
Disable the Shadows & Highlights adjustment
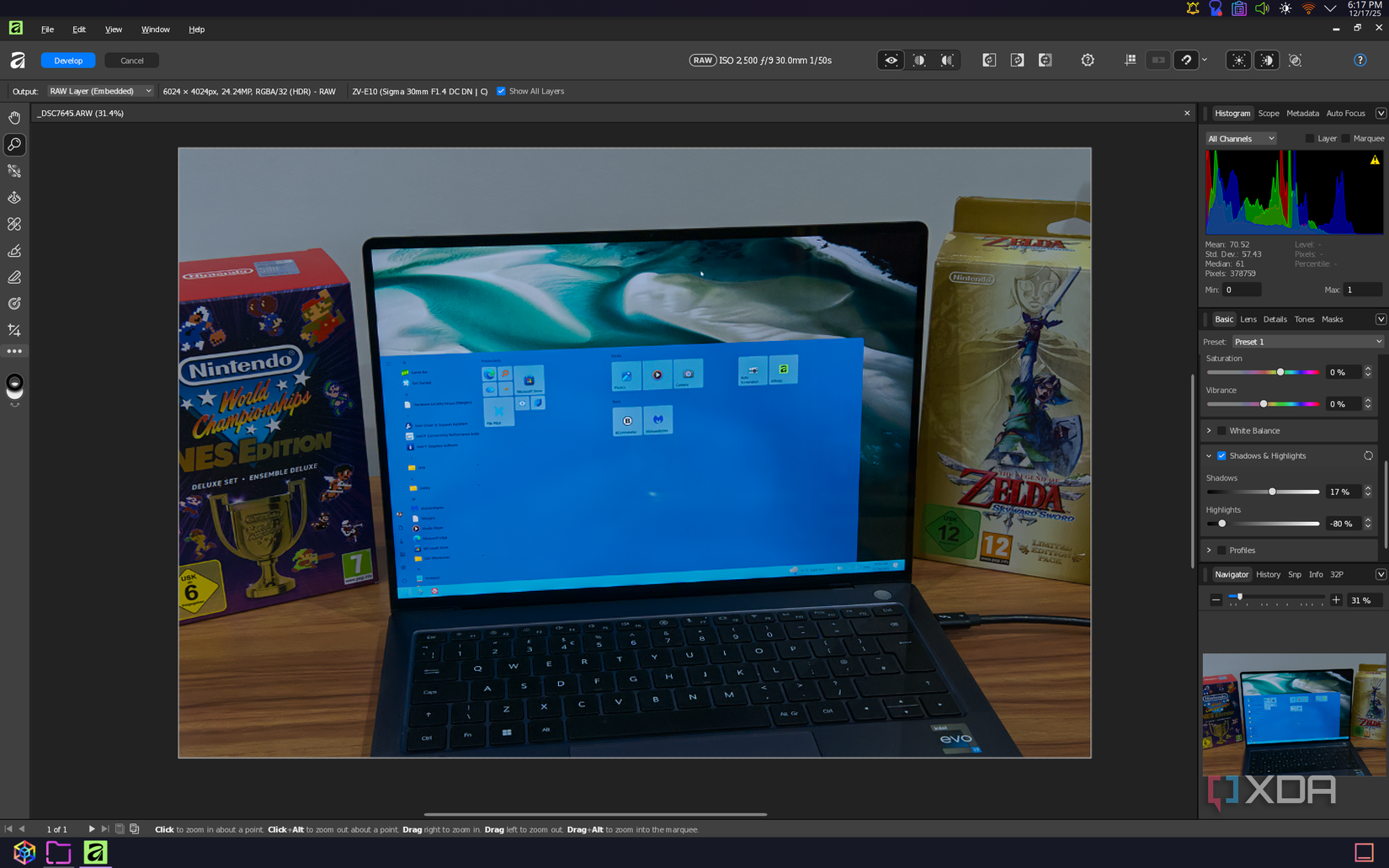1221,455
